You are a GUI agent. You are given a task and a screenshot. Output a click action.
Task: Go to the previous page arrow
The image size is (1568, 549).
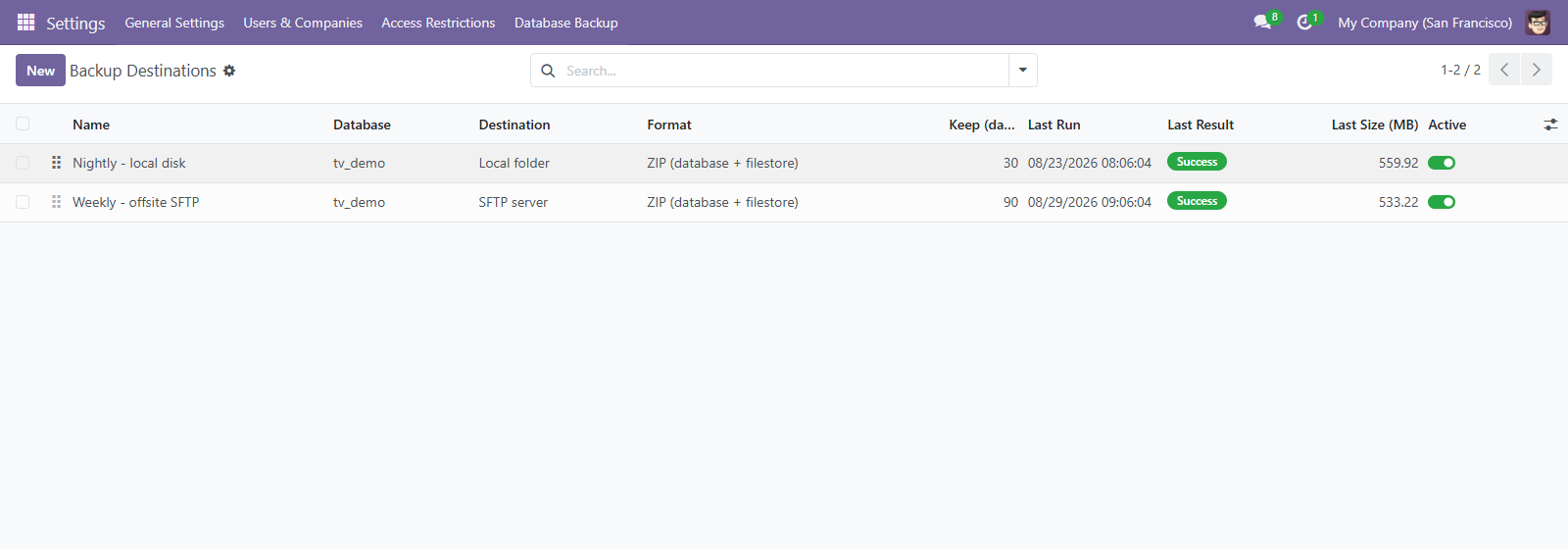coord(1504,70)
